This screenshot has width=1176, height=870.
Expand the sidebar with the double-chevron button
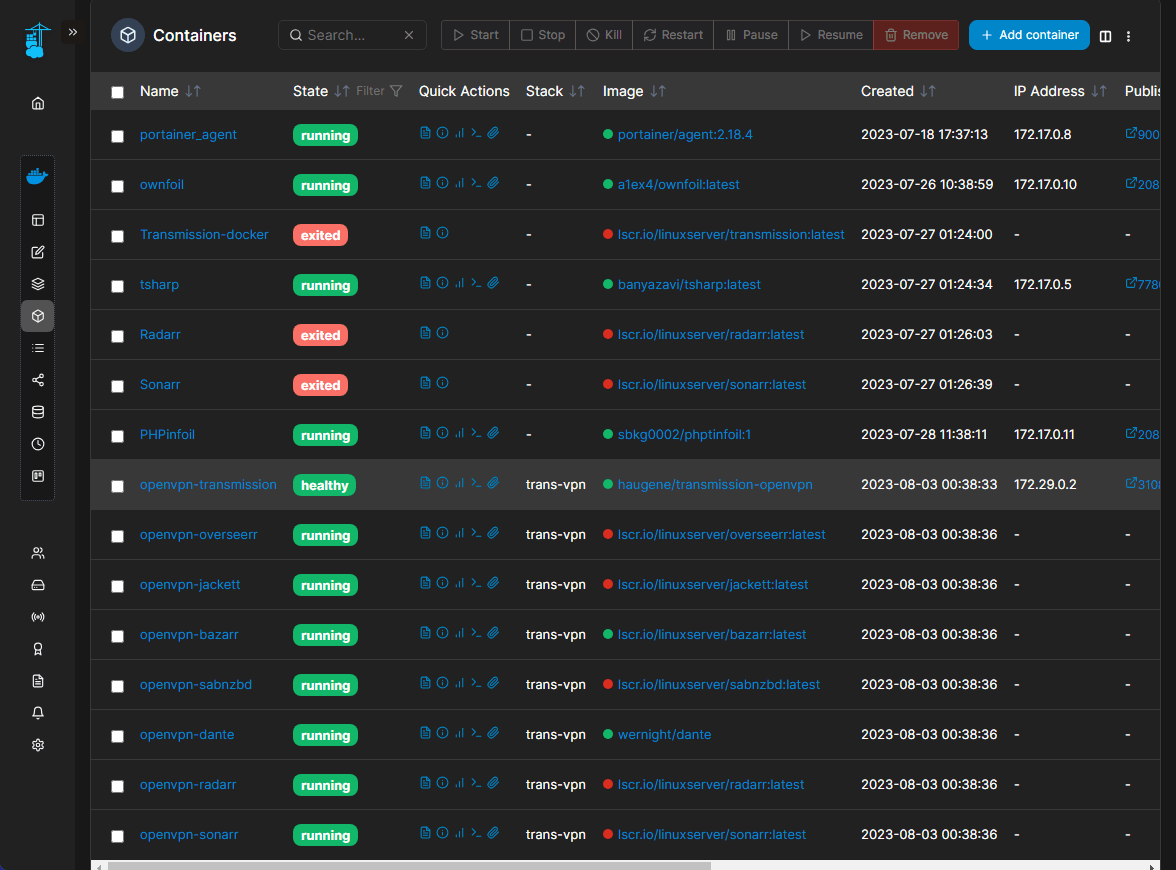coord(73,32)
